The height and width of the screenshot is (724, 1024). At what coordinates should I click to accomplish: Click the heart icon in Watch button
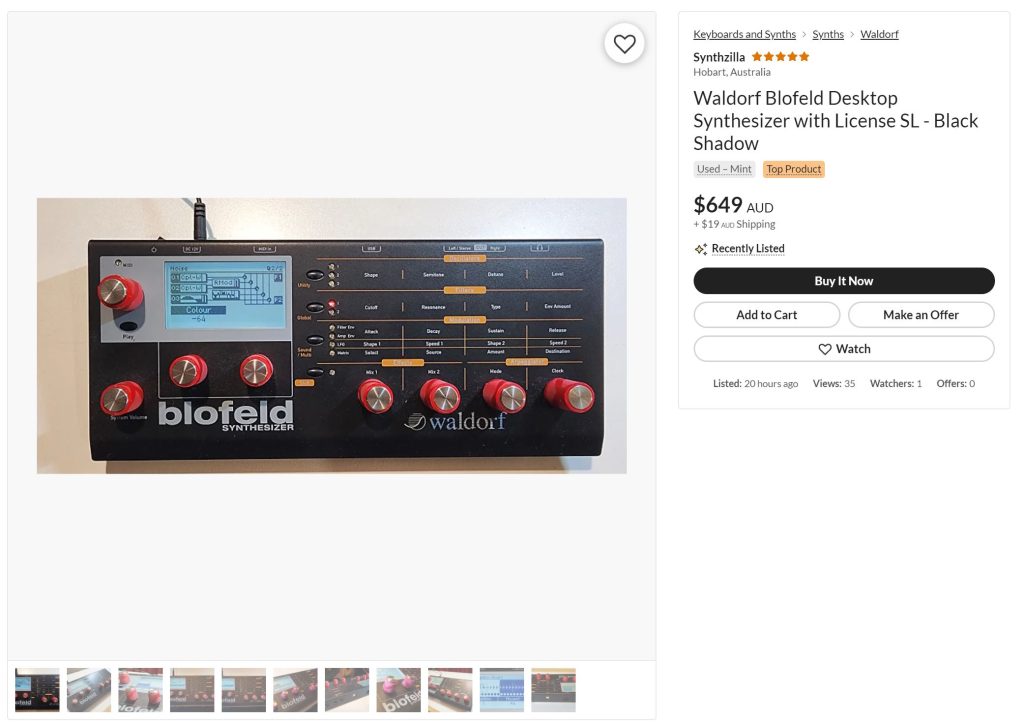[x=825, y=349]
